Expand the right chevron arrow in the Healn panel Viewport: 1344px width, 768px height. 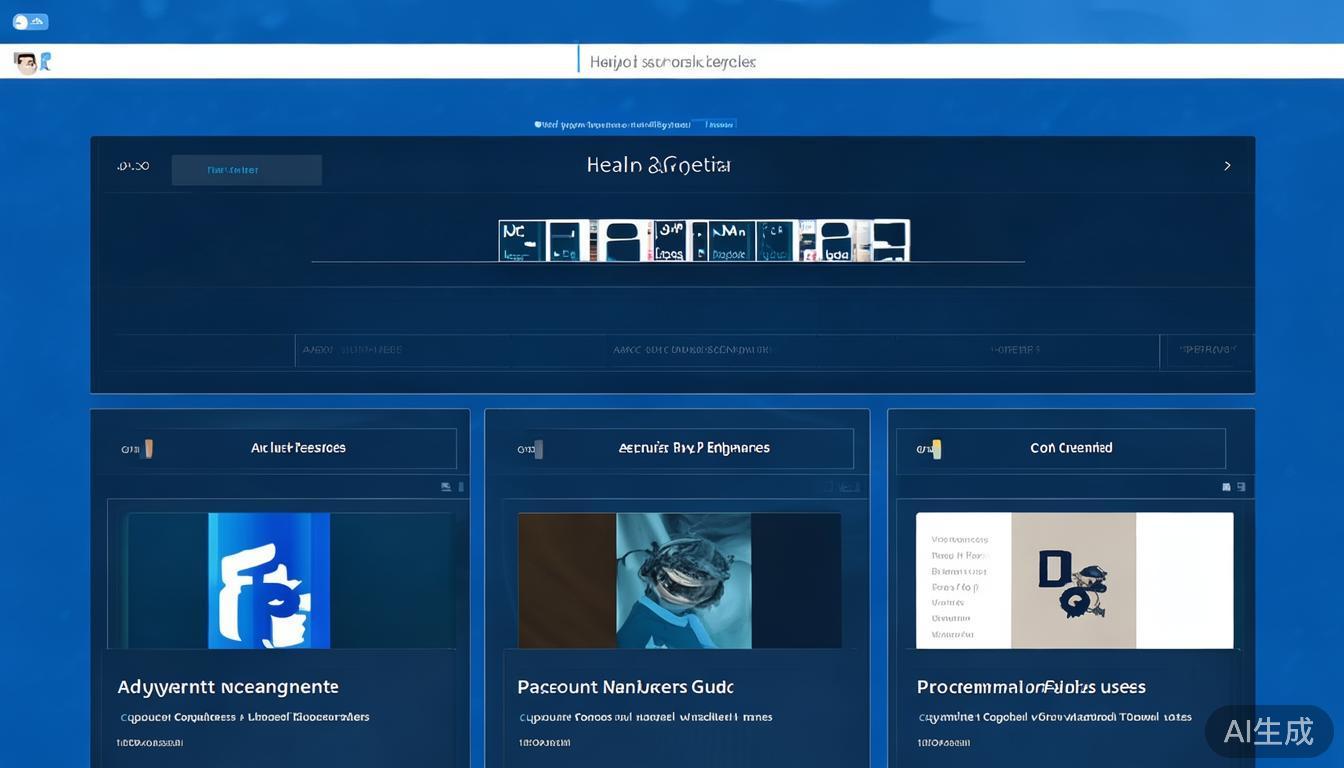coord(1227,166)
